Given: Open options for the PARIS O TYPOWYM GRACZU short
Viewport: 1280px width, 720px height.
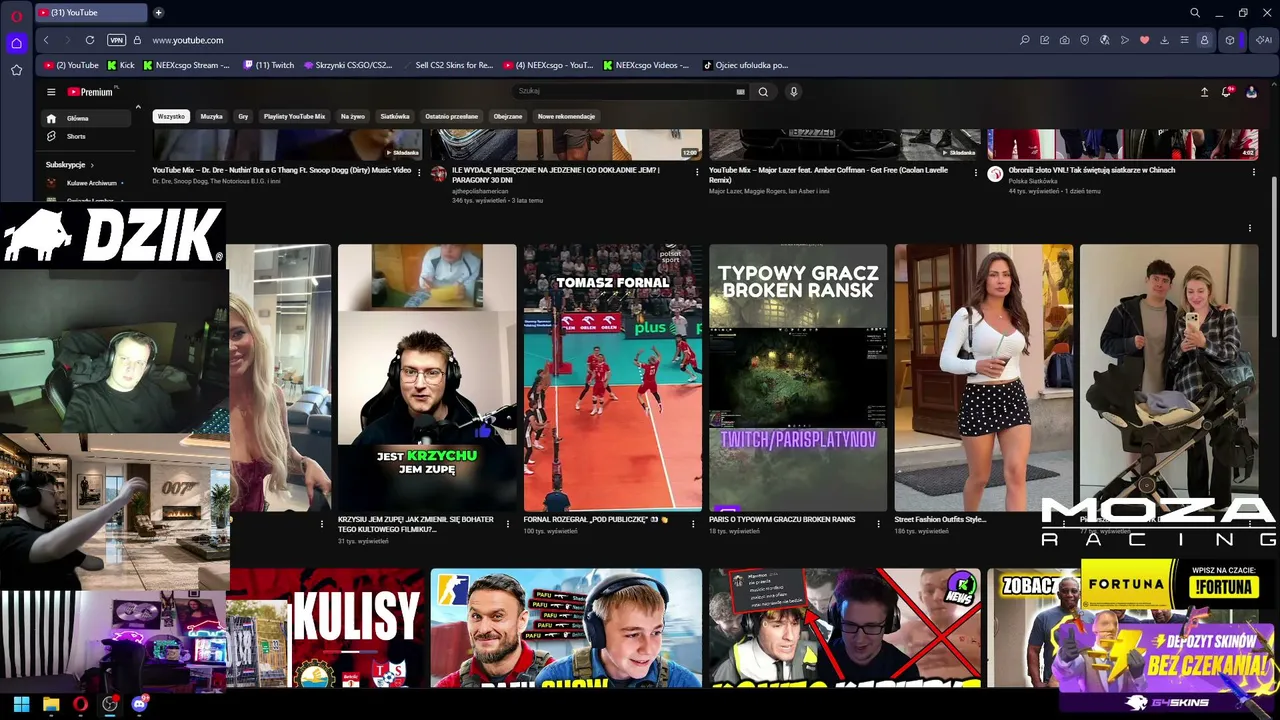Looking at the screenshot, I should tap(879, 523).
